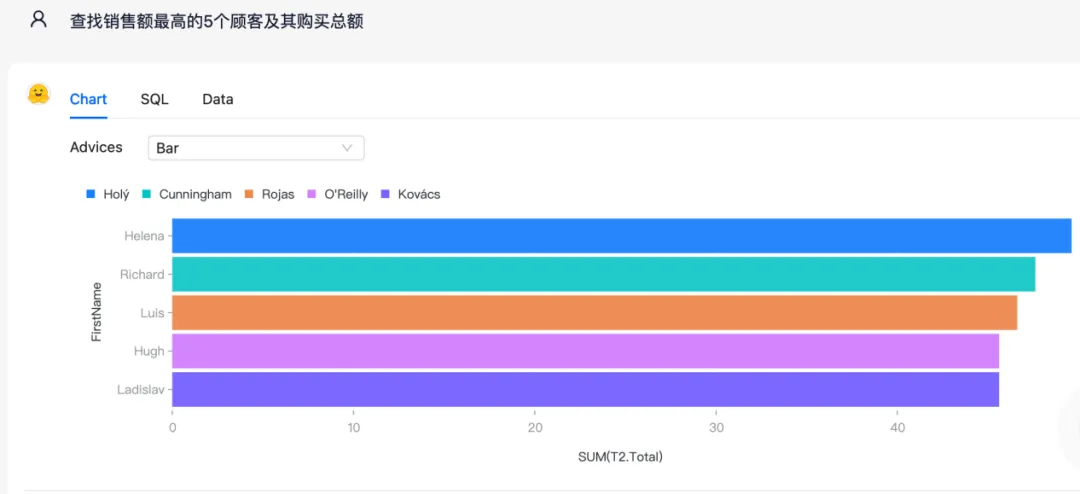Click the Hugh axis label
1080x494 pixels.
click(x=149, y=351)
